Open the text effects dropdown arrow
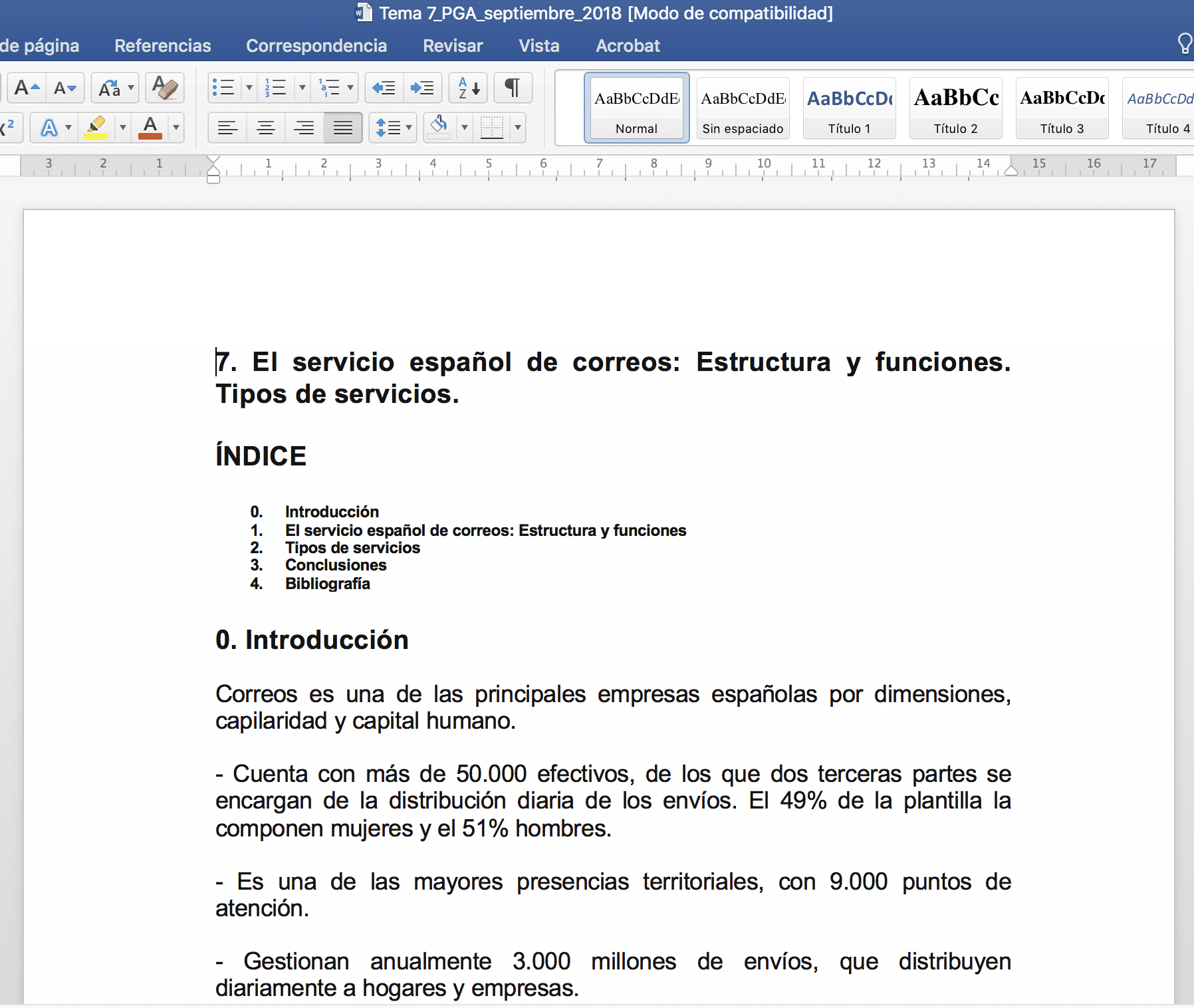Screen dimensions: 1194x1008 coord(68,127)
